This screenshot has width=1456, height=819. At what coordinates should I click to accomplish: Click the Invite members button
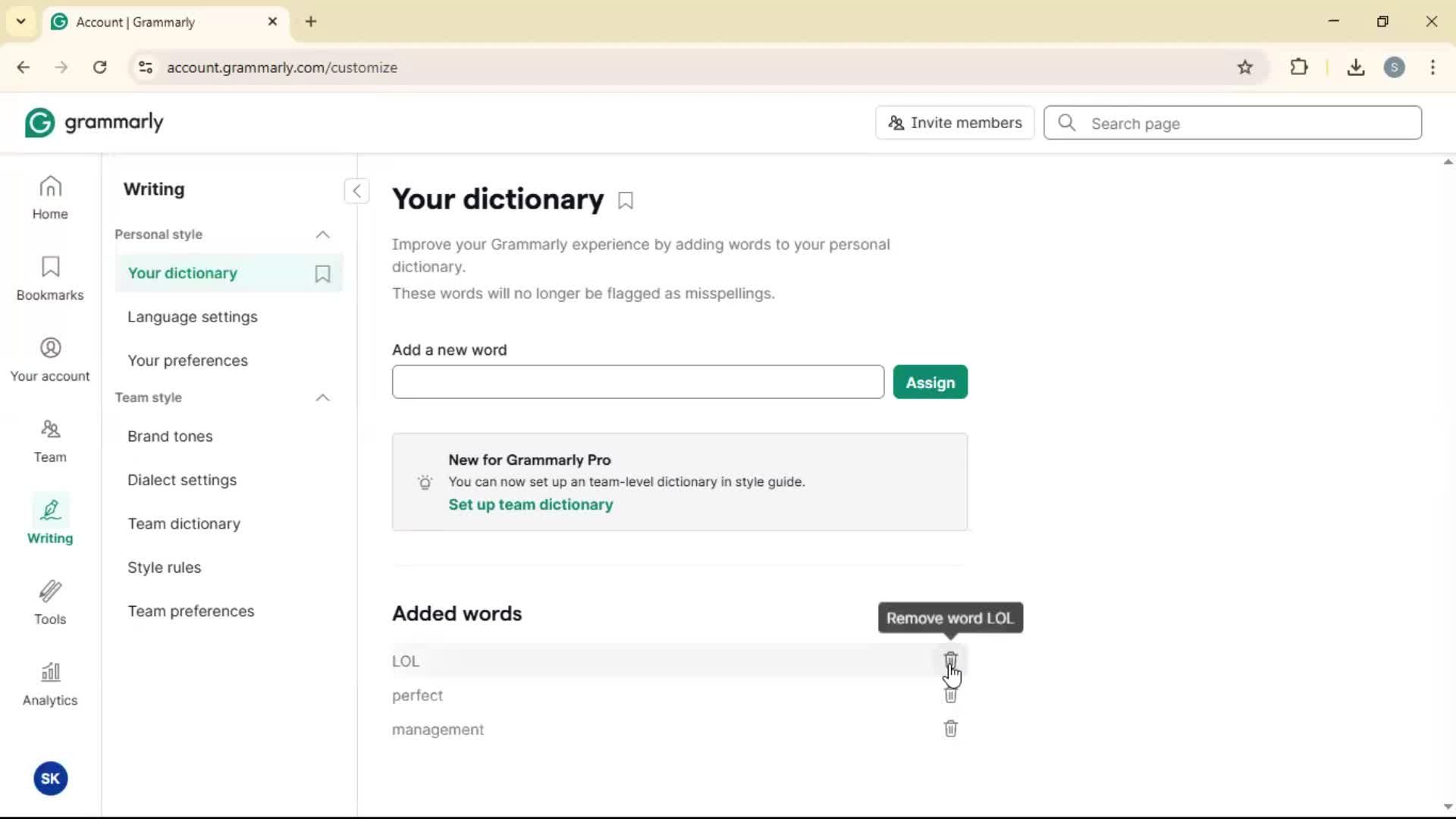pos(954,123)
